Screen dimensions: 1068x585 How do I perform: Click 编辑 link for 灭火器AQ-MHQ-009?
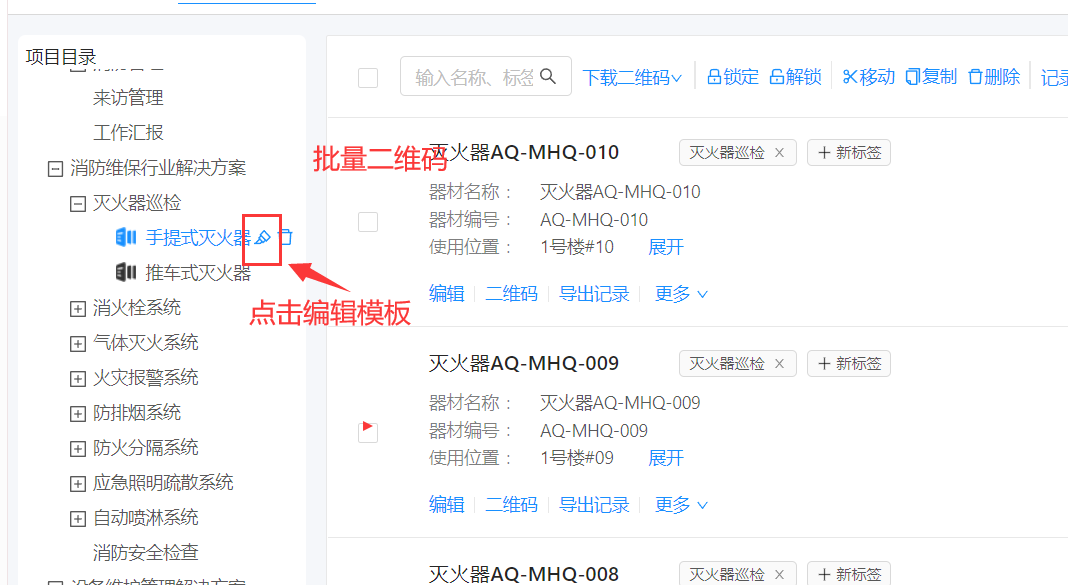click(x=446, y=505)
